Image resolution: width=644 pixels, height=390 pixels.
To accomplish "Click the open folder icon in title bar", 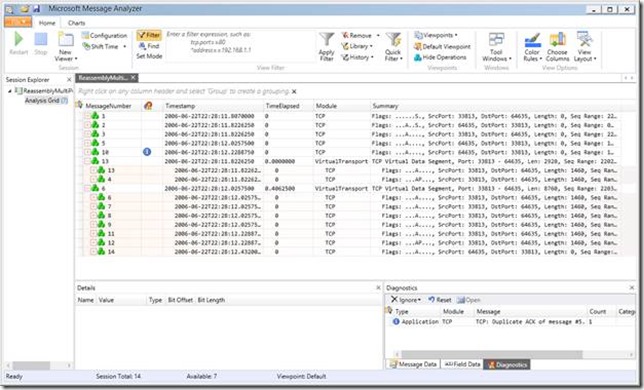I will click(x=25, y=9).
